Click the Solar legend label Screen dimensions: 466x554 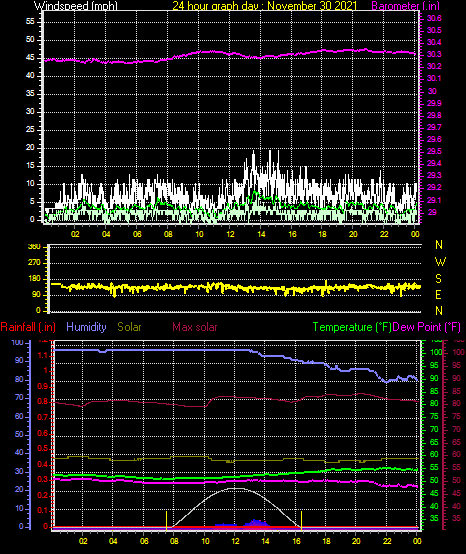(x=129, y=327)
